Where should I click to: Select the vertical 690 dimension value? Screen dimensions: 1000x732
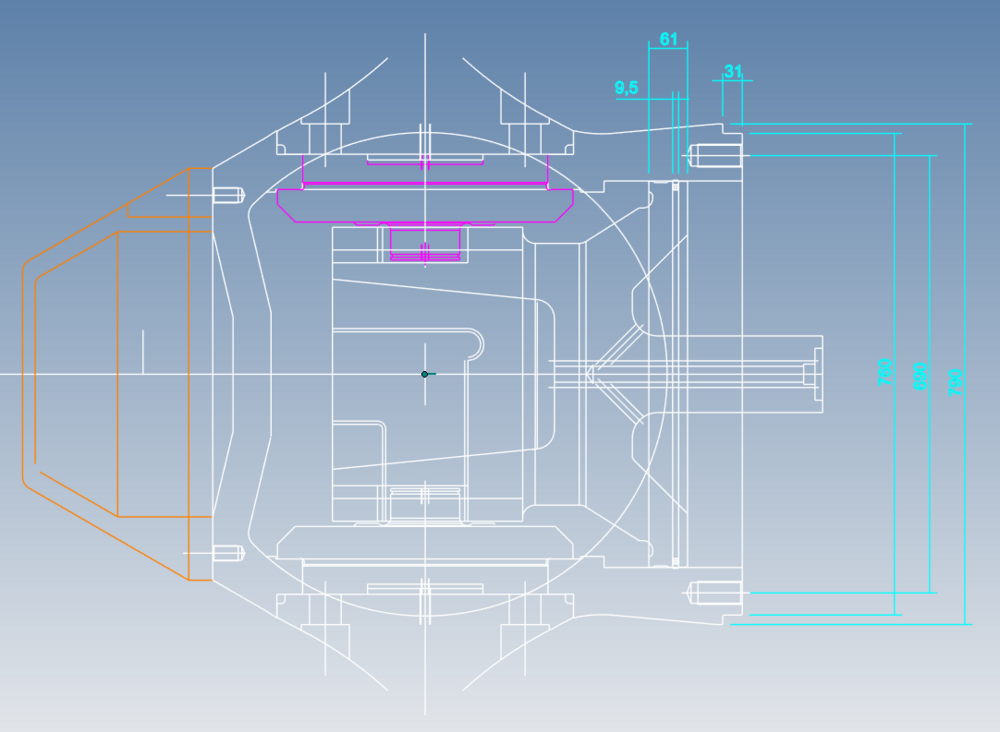(920, 376)
